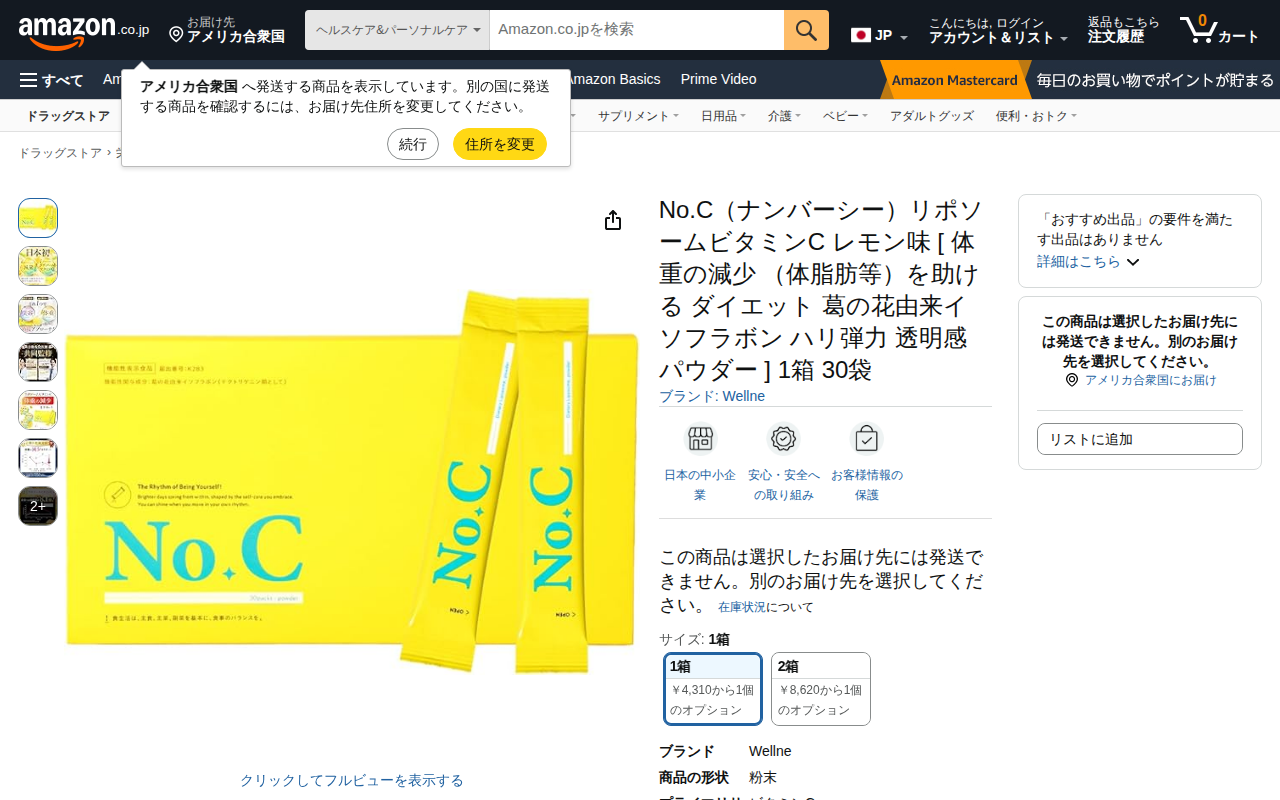Select the 2箱 size option
Screen dimensions: 1280x800
click(x=821, y=688)
